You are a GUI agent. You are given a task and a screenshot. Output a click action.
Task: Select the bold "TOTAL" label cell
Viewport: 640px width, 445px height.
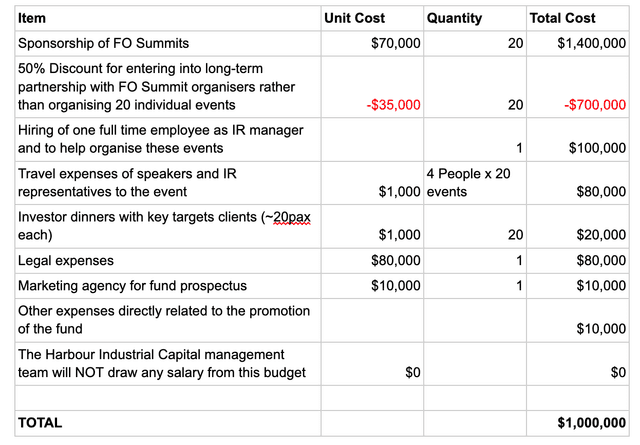[40, 423]
